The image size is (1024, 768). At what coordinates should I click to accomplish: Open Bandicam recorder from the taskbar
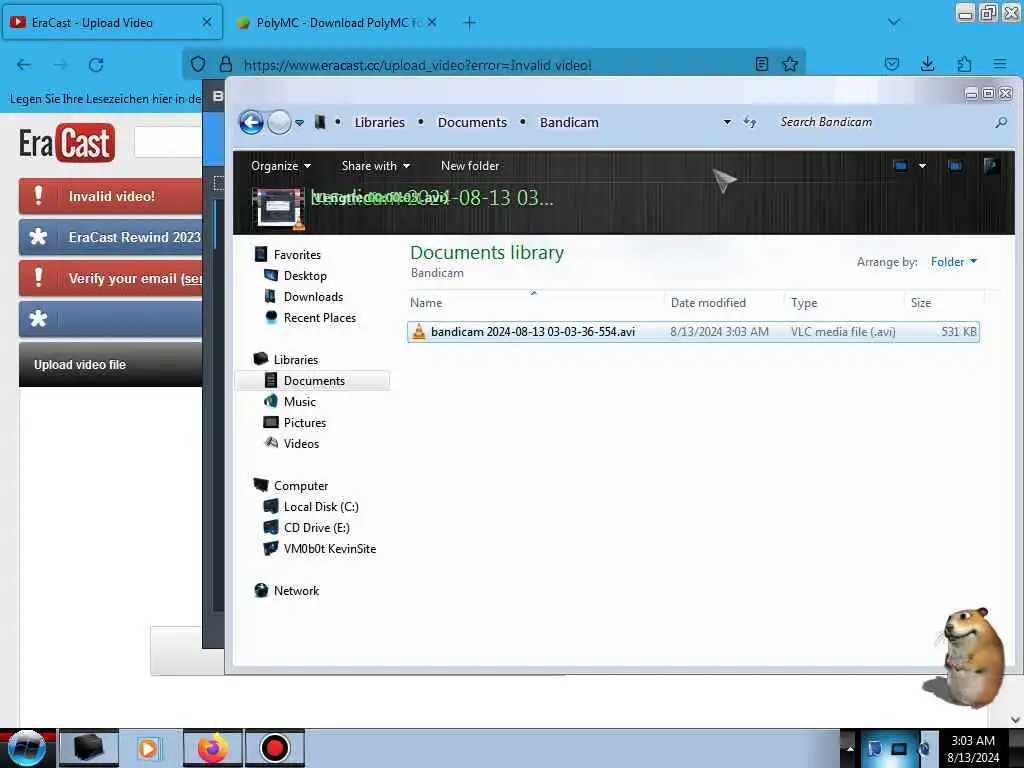274,748
